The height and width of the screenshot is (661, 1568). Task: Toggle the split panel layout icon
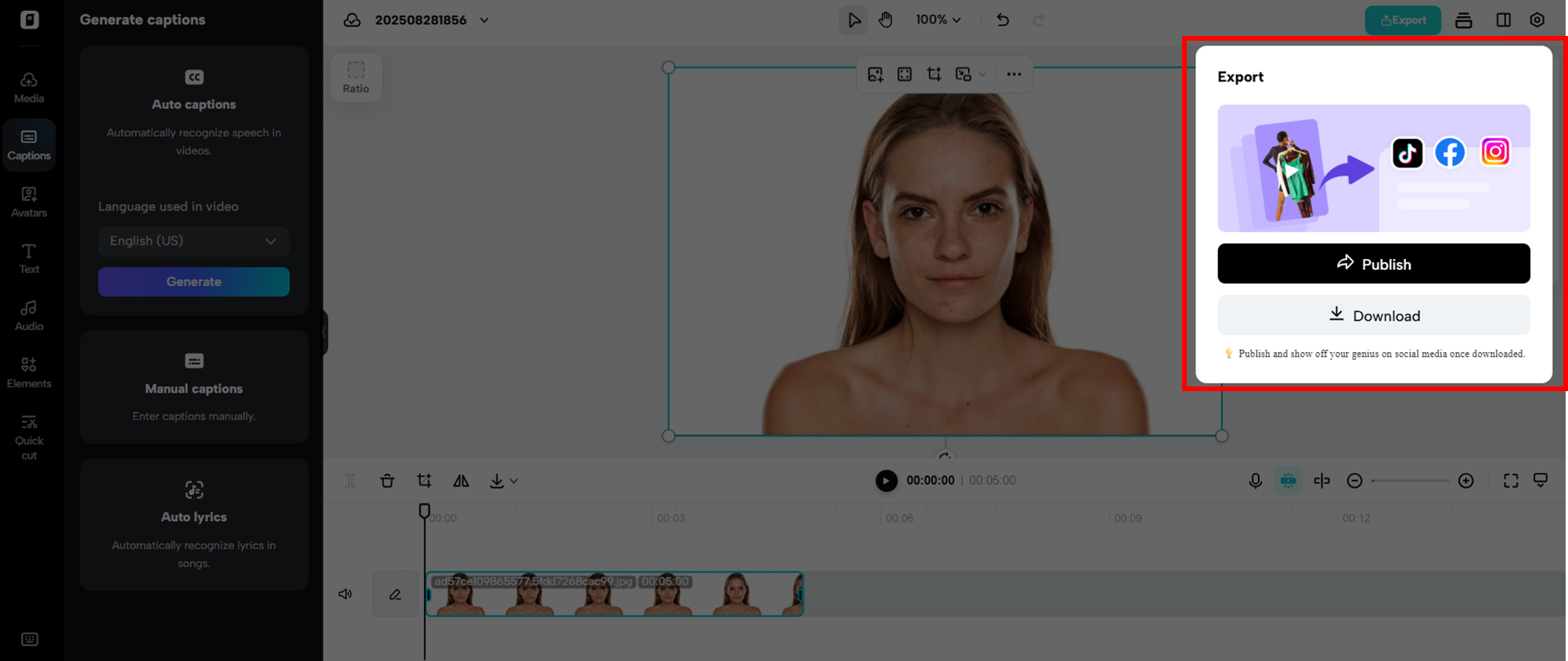[x=1503, y=20]
